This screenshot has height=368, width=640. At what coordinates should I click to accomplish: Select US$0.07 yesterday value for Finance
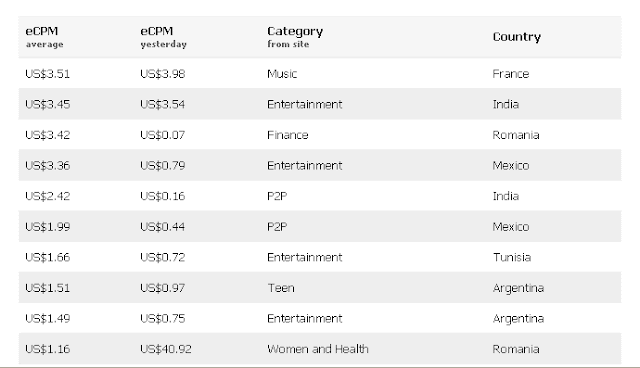coord(162,135)
